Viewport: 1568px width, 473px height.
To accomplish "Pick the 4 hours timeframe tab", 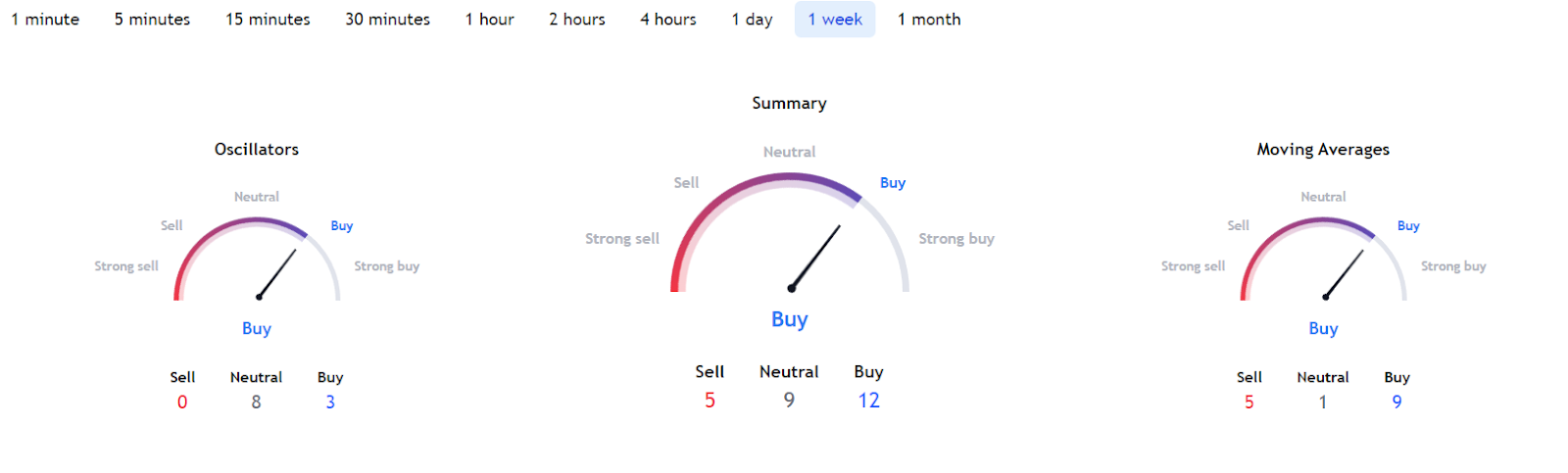I will (667, 20).
